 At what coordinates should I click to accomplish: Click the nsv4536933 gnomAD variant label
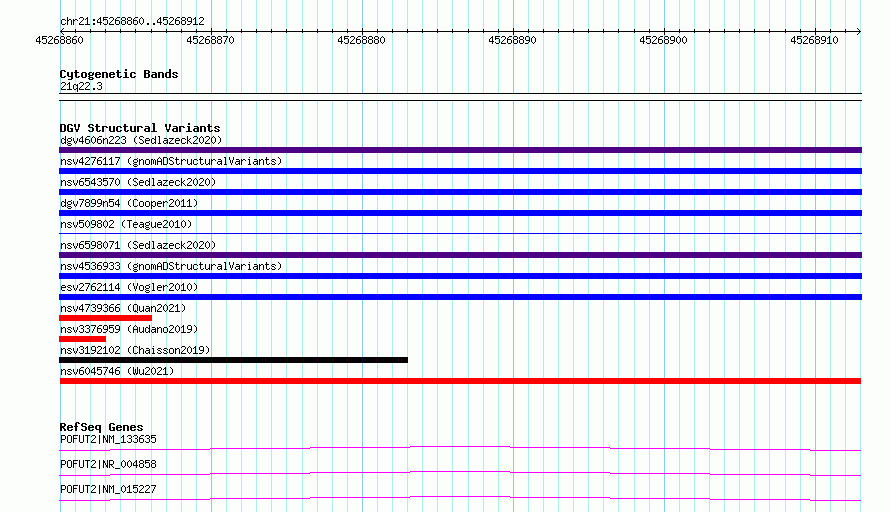[171, 266]
